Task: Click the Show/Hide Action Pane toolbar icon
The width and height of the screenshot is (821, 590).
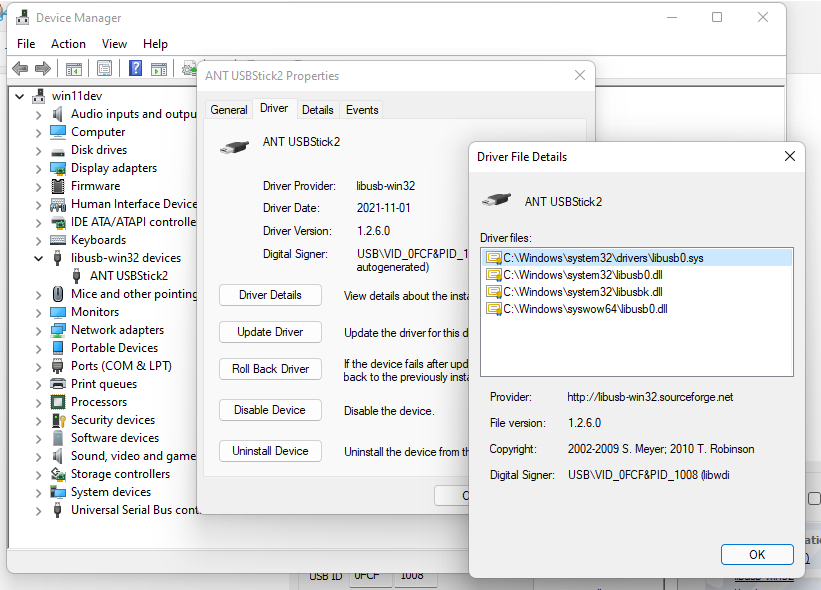Action: [158, 68]
